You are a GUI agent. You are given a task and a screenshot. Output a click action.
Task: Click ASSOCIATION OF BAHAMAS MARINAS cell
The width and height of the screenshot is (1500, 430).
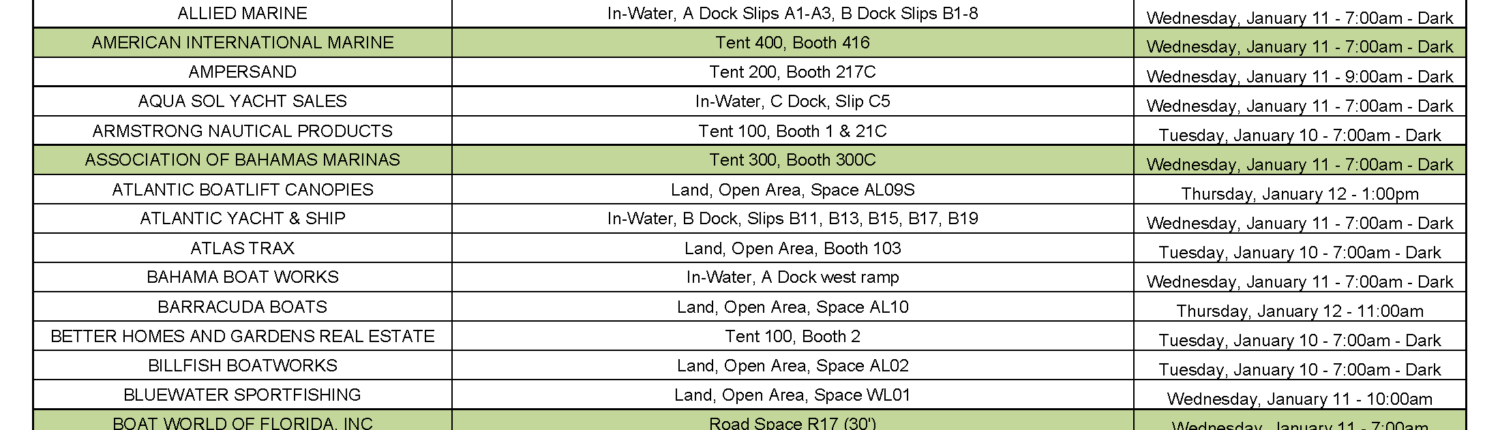point(242,160)
